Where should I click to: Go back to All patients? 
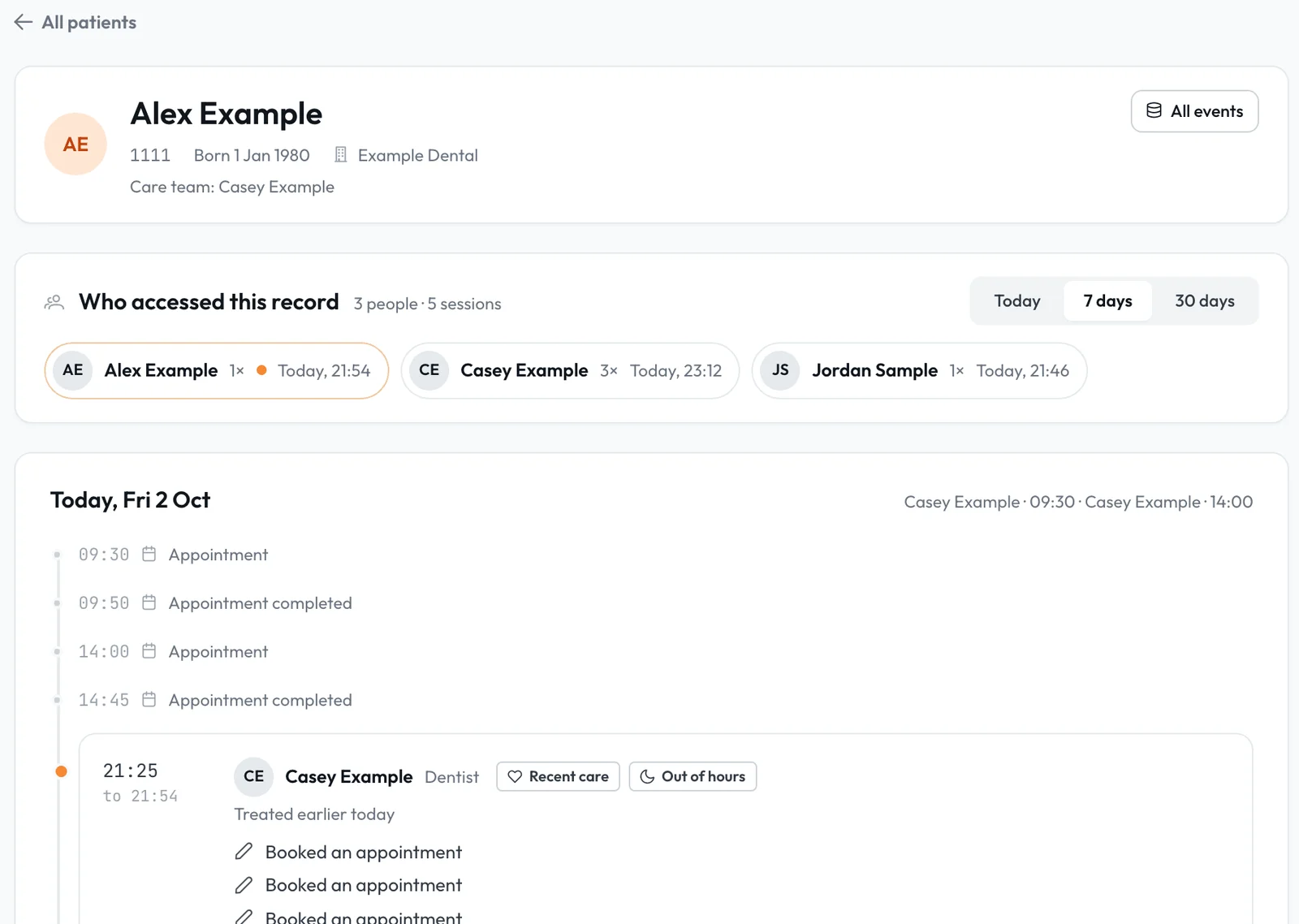coord(75,22)
